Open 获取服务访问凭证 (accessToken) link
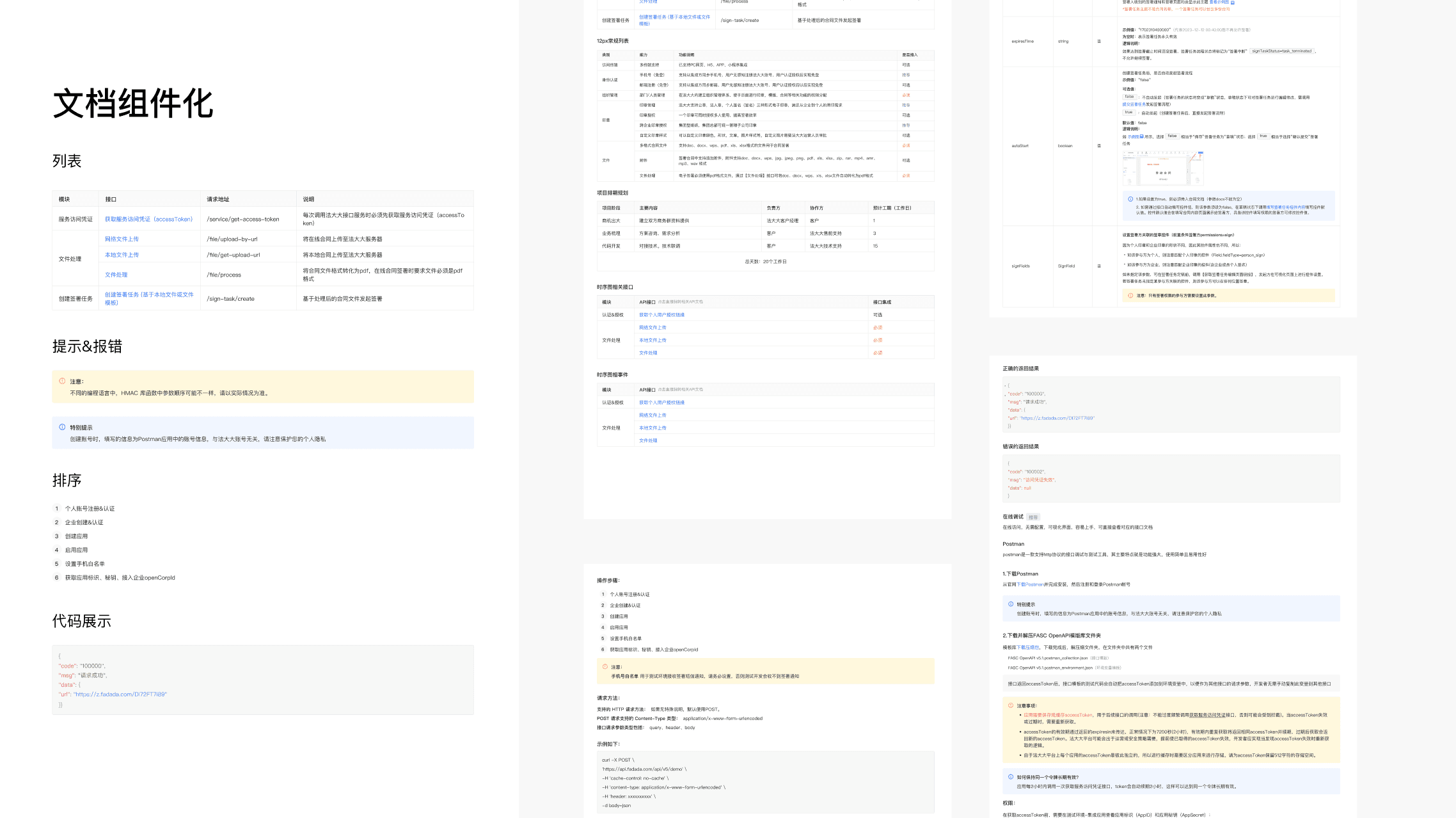The image size is (1456, 818). 148,219
